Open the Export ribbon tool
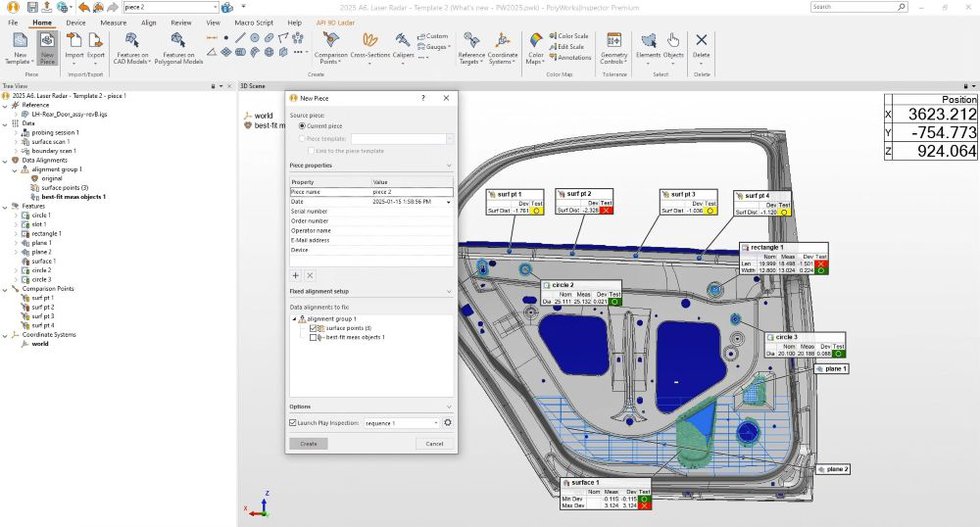980x527 pixels. point(96,47)
